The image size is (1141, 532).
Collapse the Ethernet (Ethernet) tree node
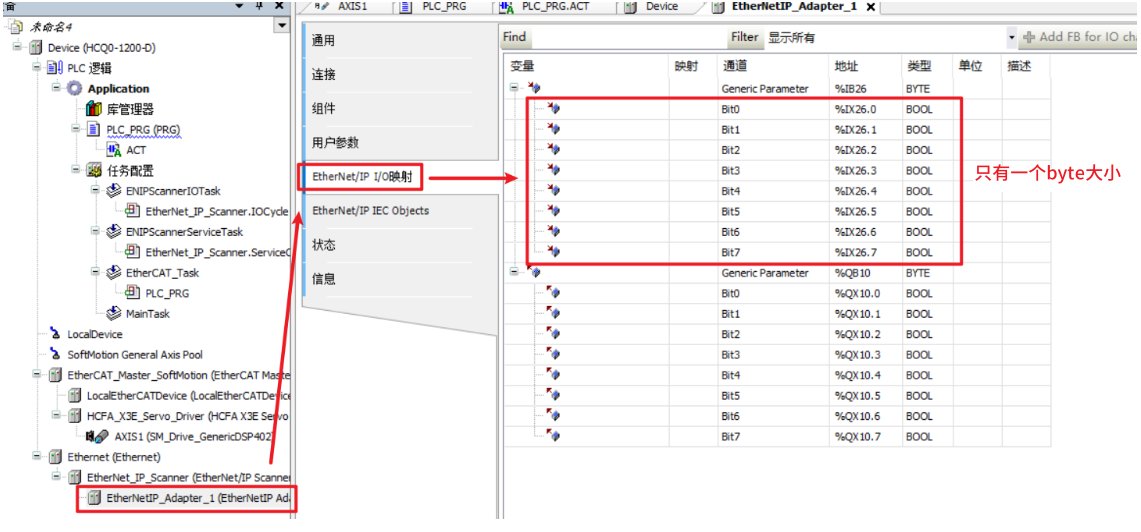[x=37, y=457]
